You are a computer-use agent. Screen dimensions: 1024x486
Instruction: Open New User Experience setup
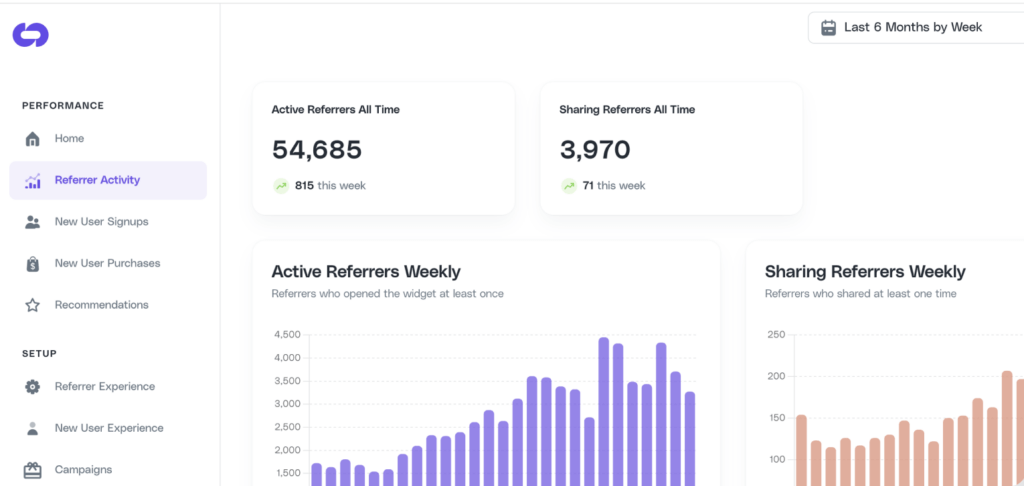point(108,429)
